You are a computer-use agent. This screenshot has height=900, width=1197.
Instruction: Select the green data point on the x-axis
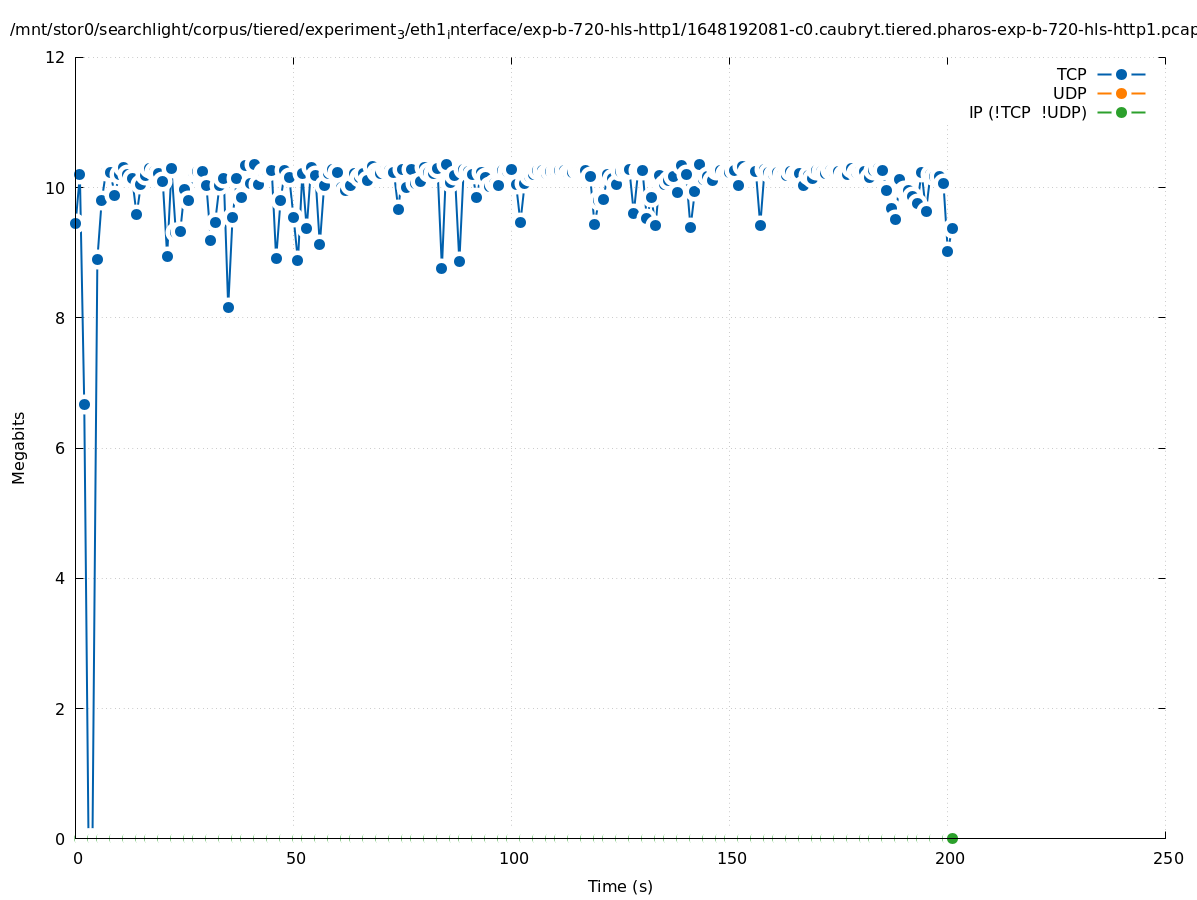[x=952, y=838]
